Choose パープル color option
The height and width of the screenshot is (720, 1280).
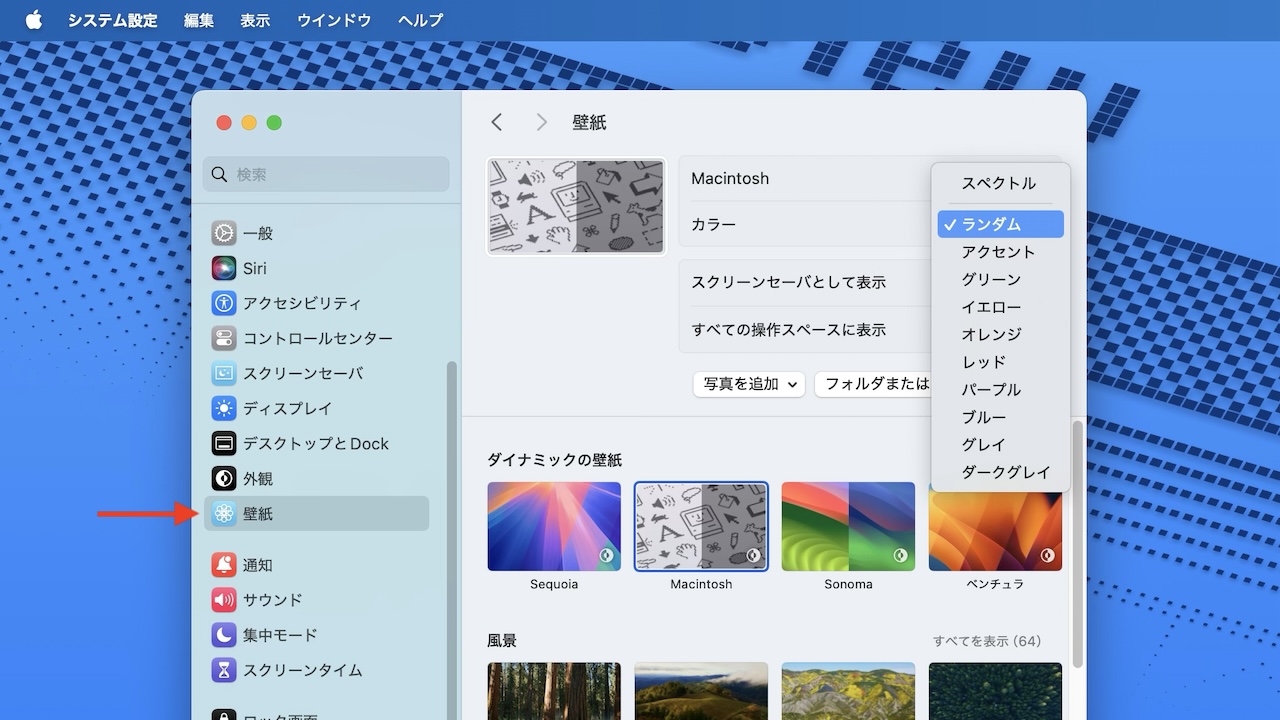coord(1000,389)
